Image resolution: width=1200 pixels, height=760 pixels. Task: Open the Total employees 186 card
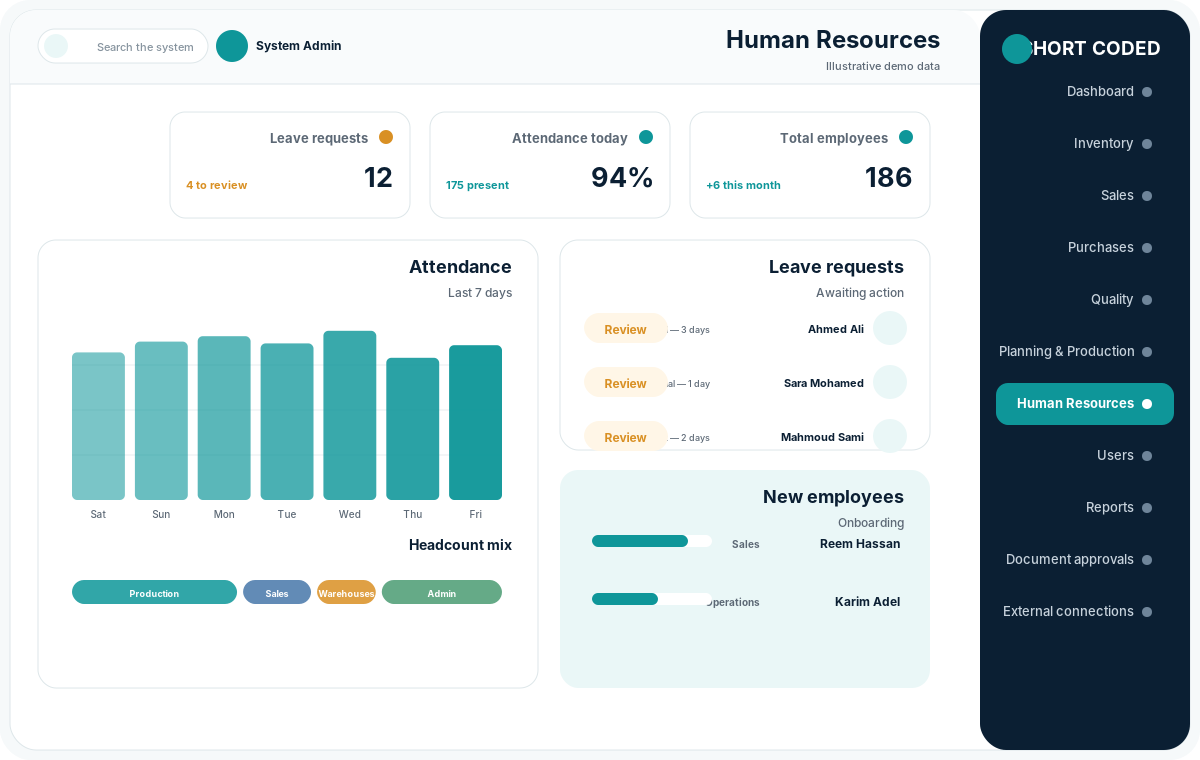click(x=810, y=165)
